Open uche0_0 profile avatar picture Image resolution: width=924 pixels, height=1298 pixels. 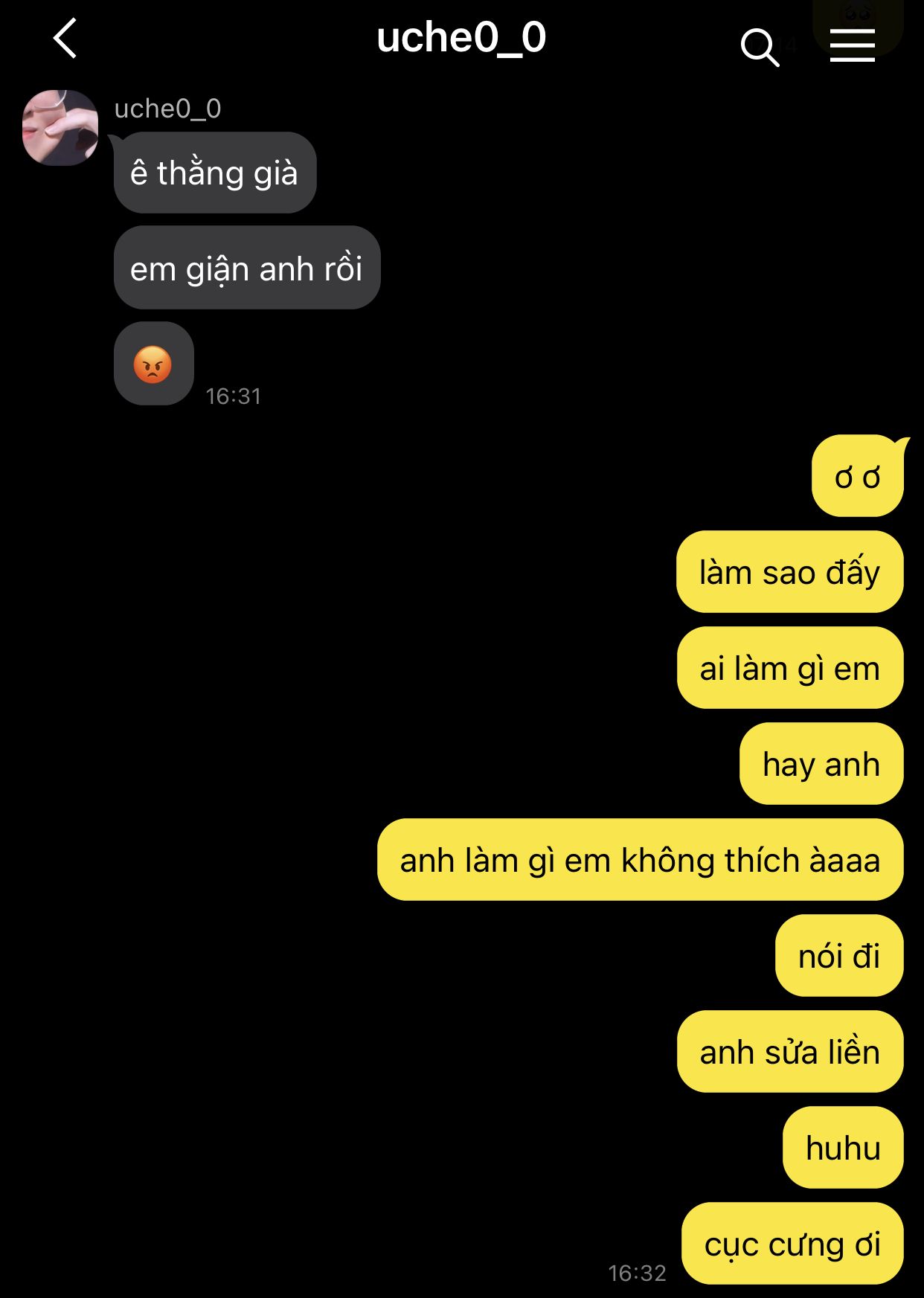[x=60, y=127]
